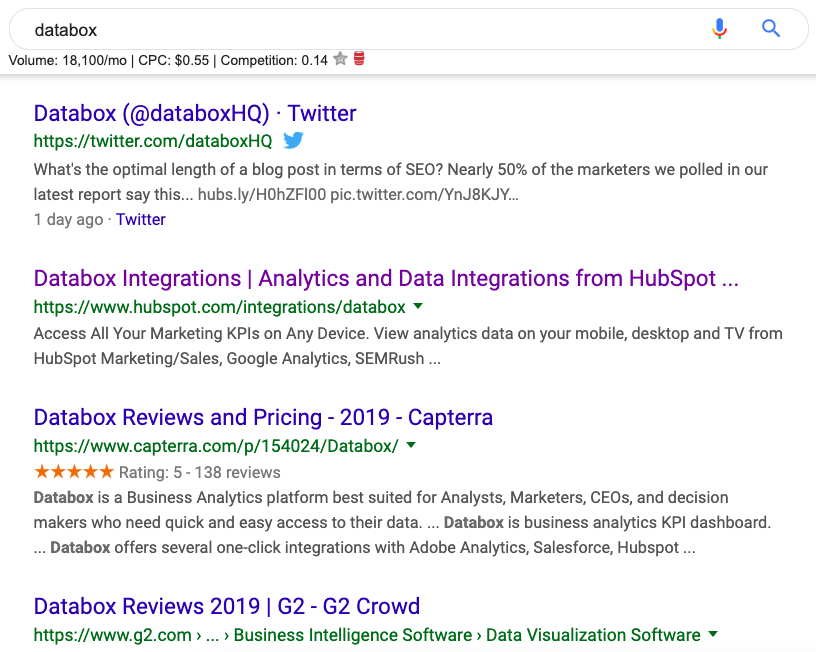816x652 pixels.
Task: Click the microphone voice search icon
Action: 719,29
